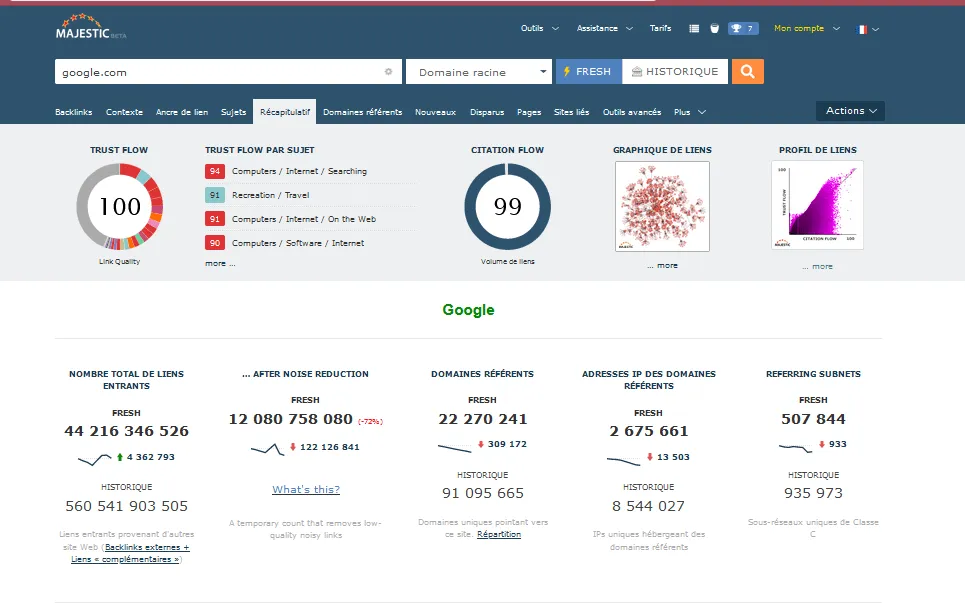The height and width of the screenshot is (611, 965).
Task: Click the 91 Recreation / Travel badge
Action: [x=215, y=195]
